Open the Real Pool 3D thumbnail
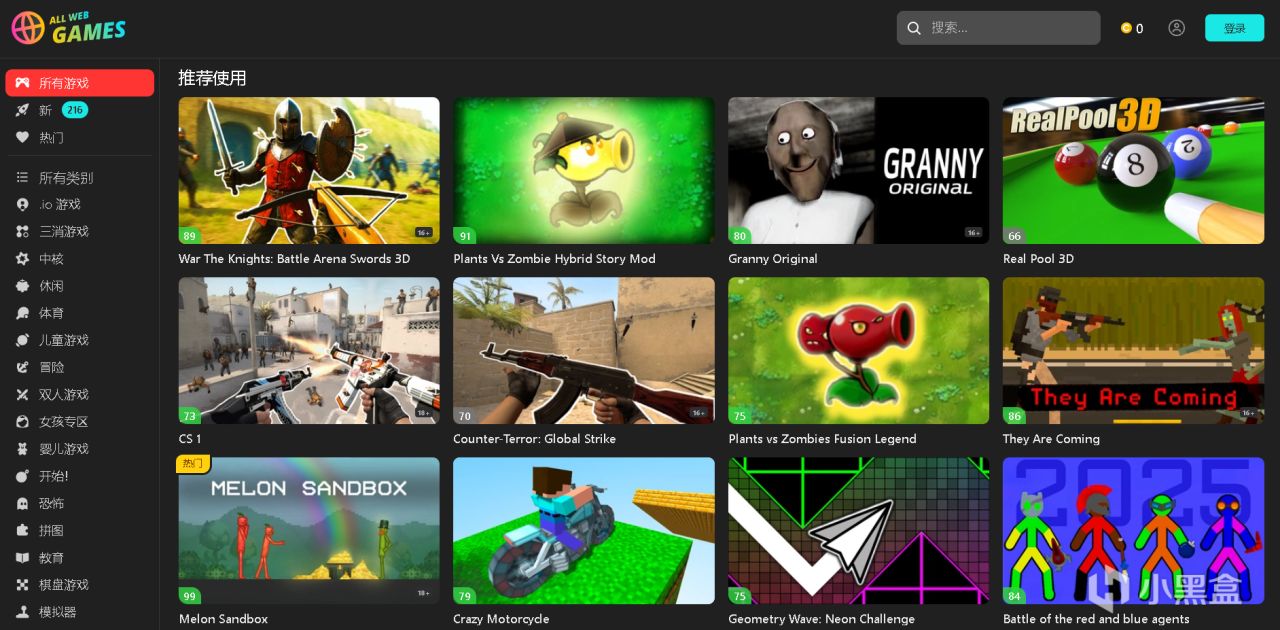Viewport: 1280px width, 630px height. (x=1133, y=170)
